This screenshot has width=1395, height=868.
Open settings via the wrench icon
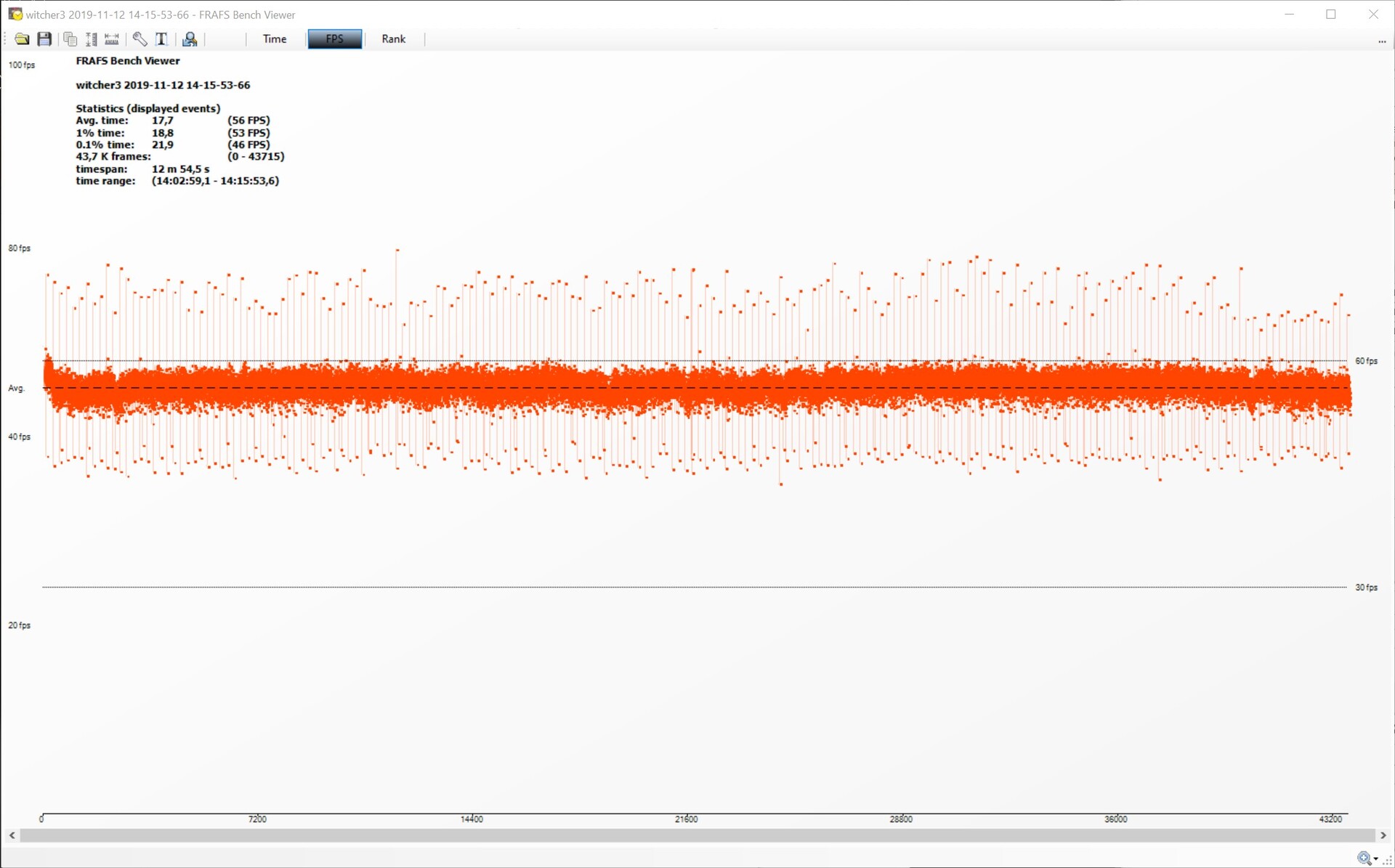(x=139, y=39)
